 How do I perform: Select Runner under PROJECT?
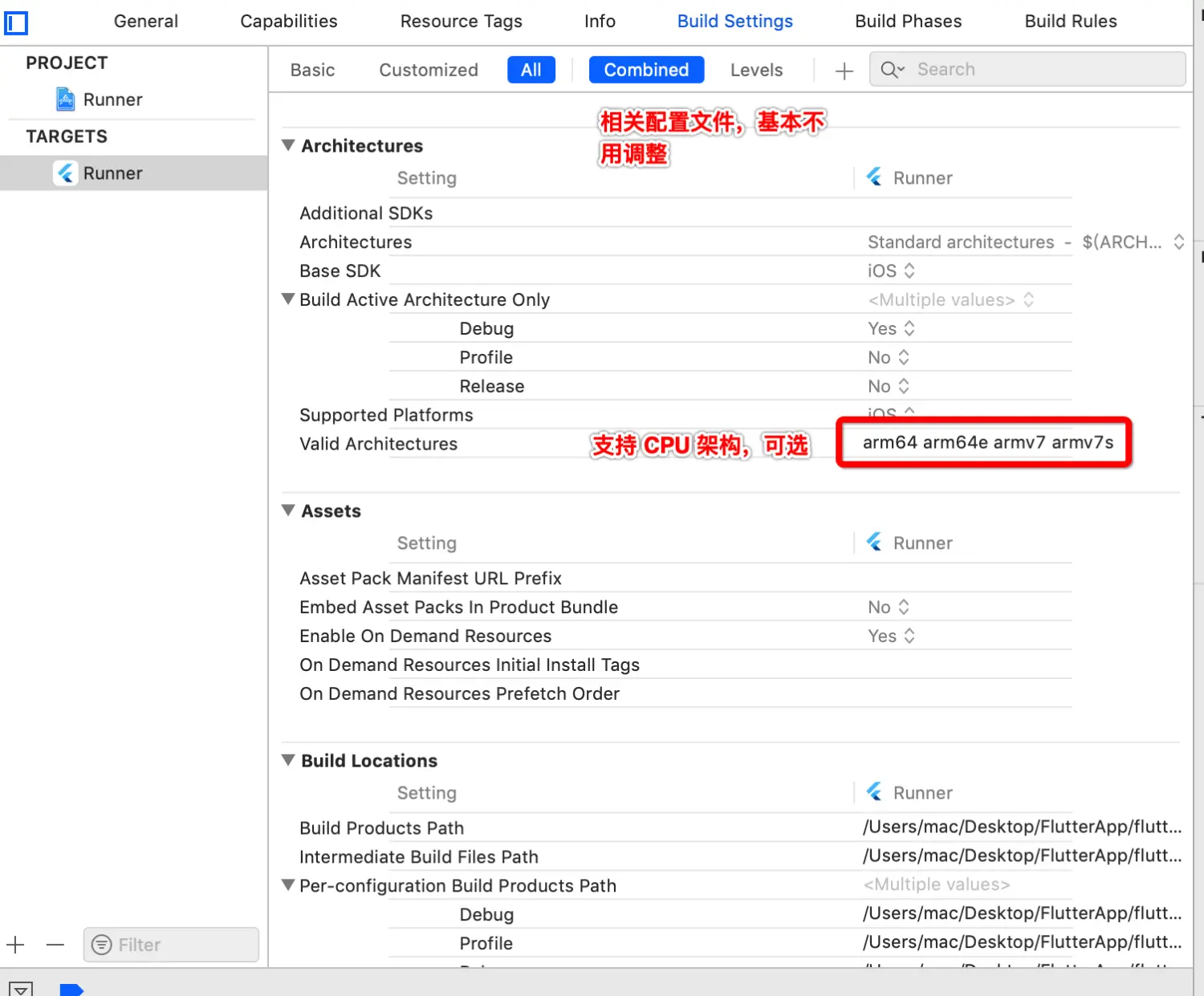[113, 100]
